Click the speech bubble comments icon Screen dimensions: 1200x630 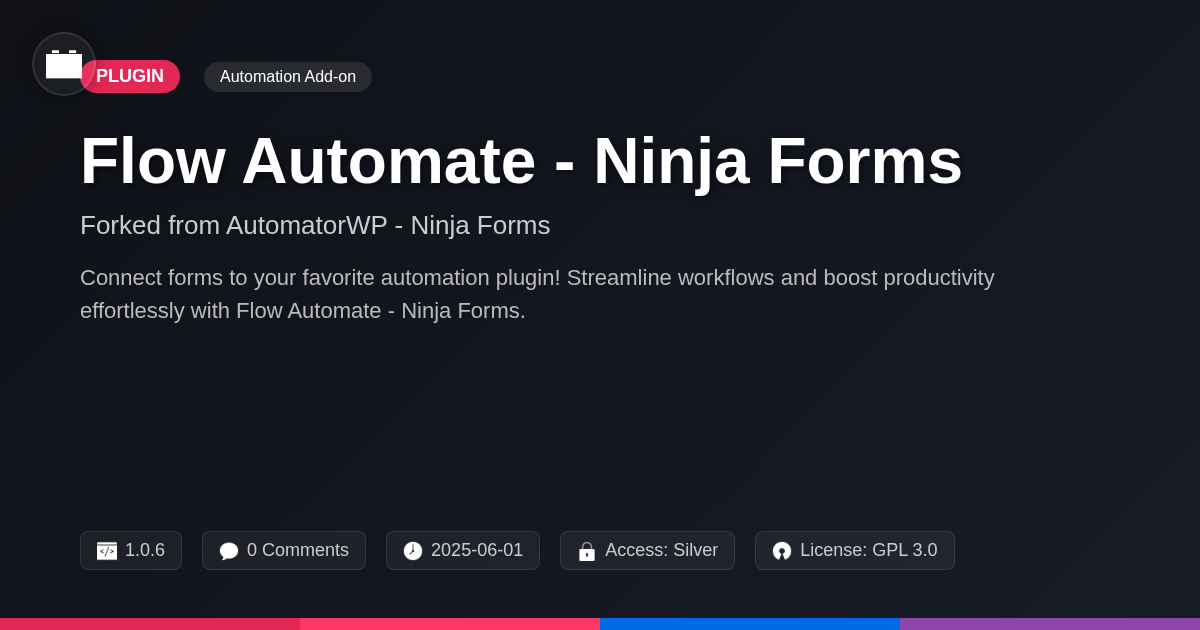coord(229,551)
